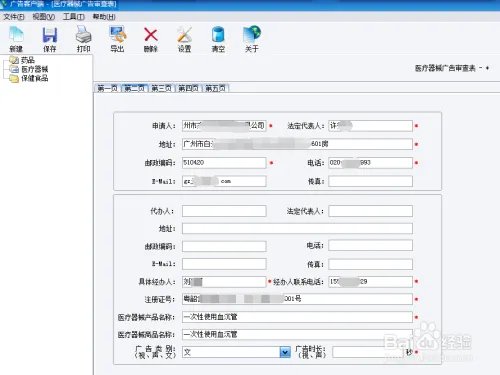Viewport: 500px width, 375px height.
Task: Switch to the 第一页 tab
Action: click(107, 88)
